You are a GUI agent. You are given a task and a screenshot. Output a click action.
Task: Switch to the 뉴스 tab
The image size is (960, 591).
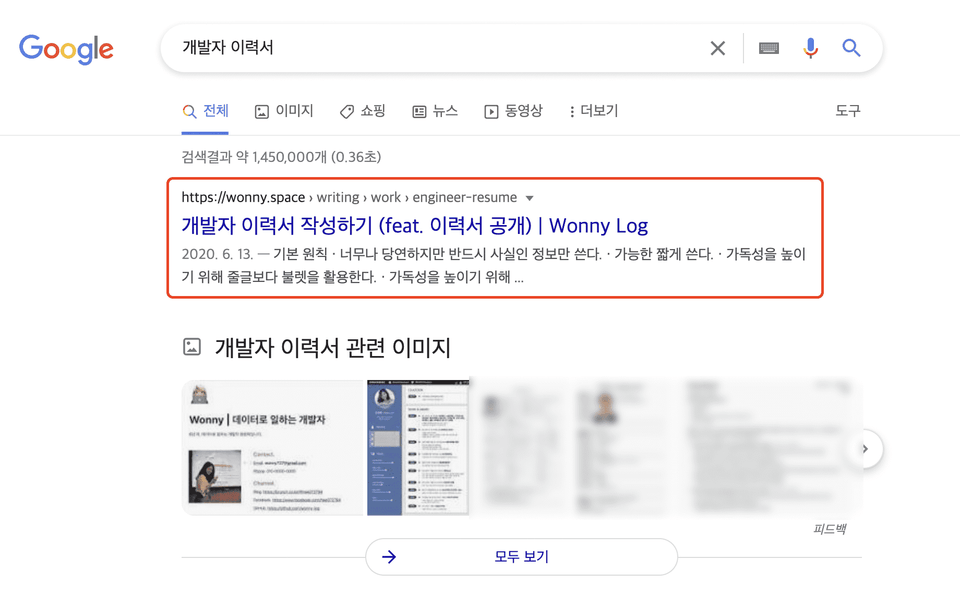tap(435, 111)
